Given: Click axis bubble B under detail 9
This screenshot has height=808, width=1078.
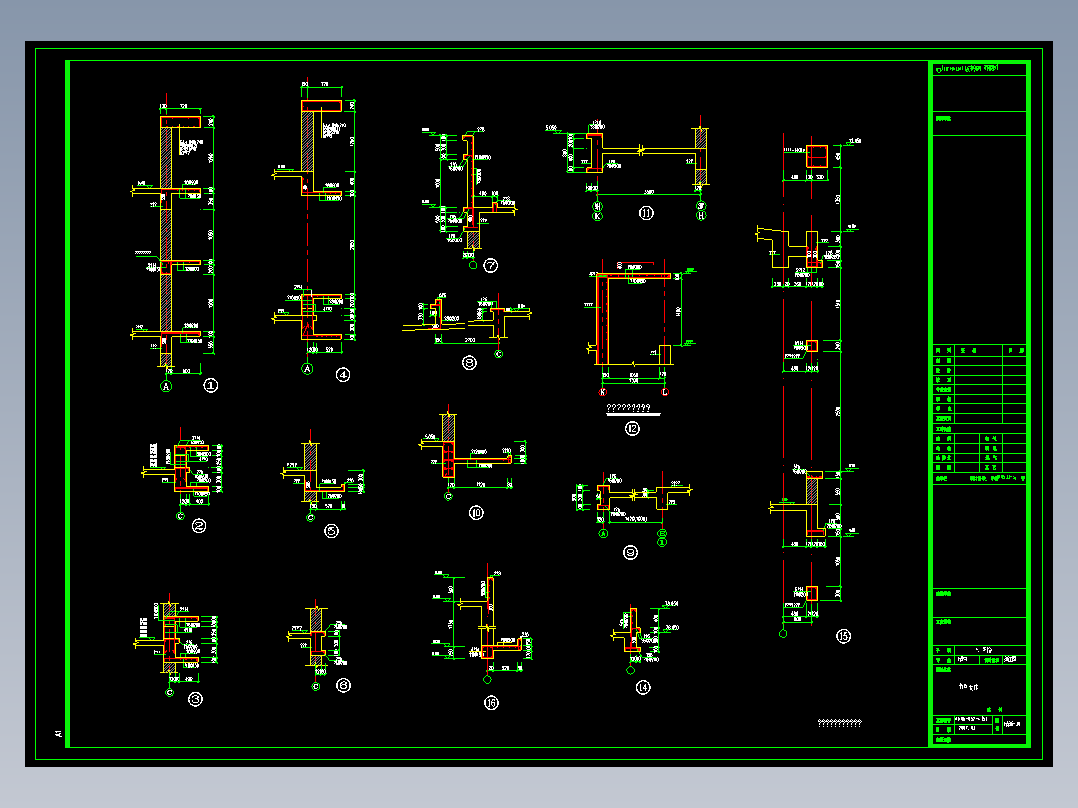Looking at the screenshot, I should pyautogui.click(x=662, y=533).
